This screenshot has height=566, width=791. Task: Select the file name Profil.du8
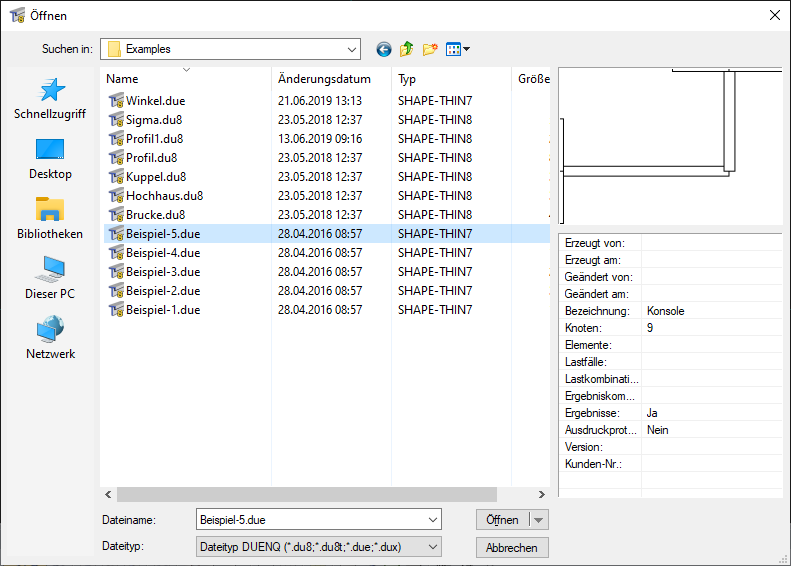(x=151, y=158)
